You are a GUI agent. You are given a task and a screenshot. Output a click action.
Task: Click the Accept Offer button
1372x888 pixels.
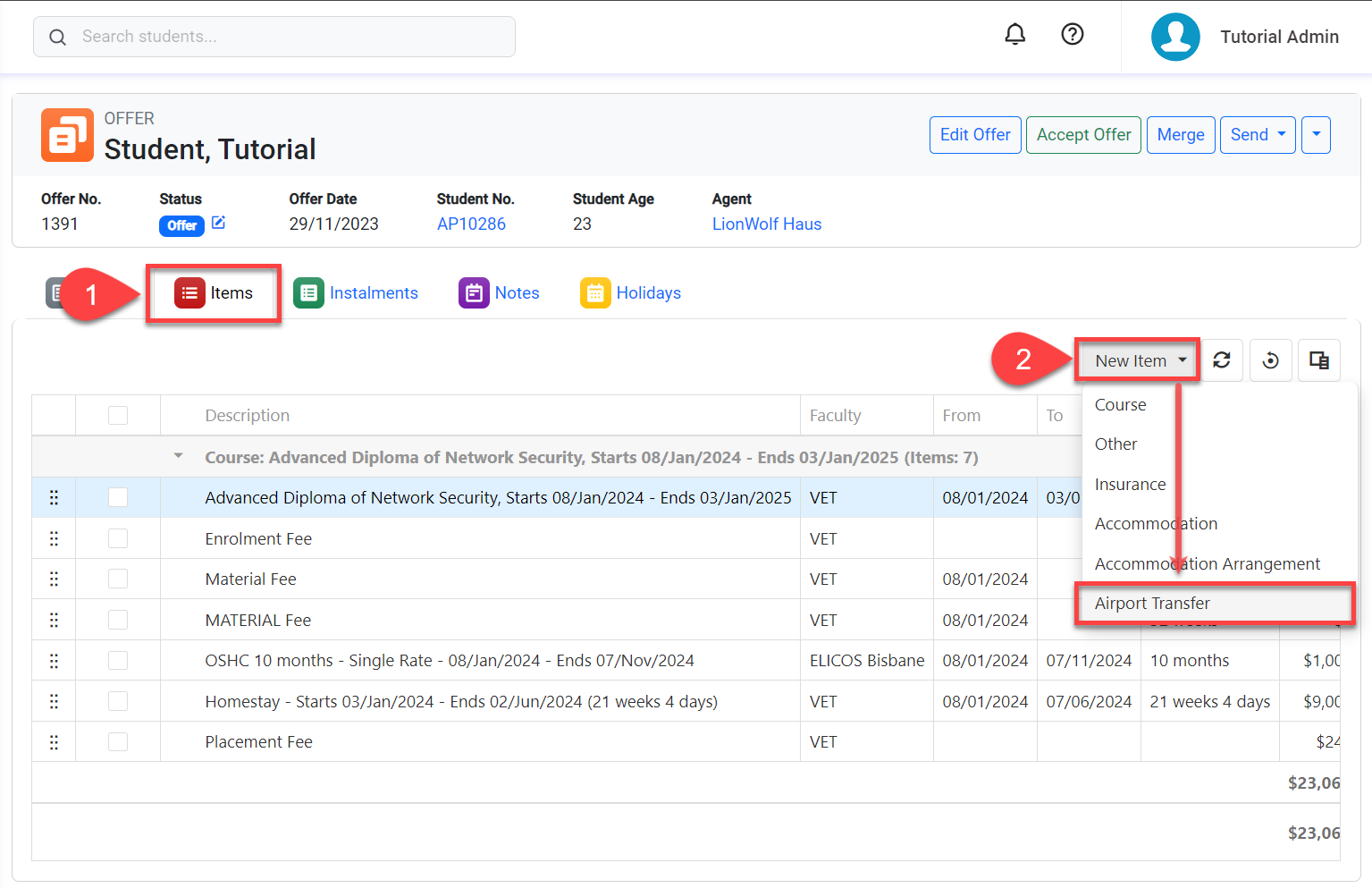[x=1083, y=134]
